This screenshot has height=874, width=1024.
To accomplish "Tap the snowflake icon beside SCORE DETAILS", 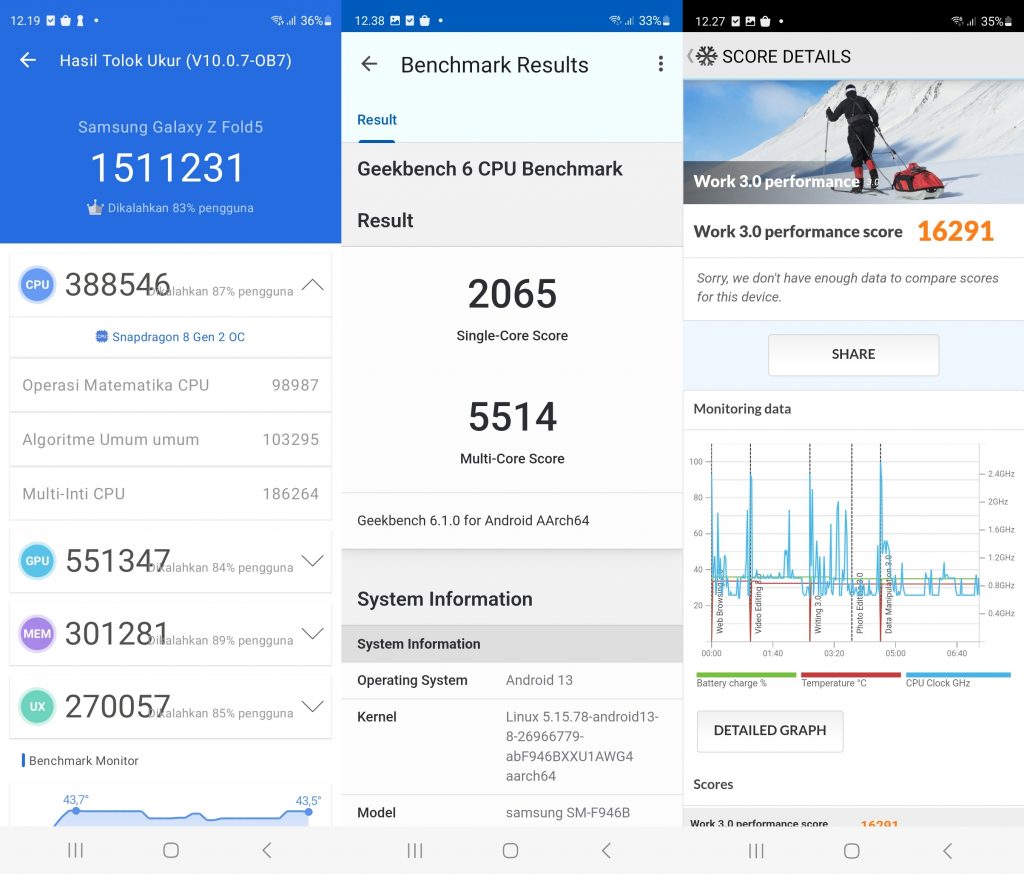I will (706, 56).
